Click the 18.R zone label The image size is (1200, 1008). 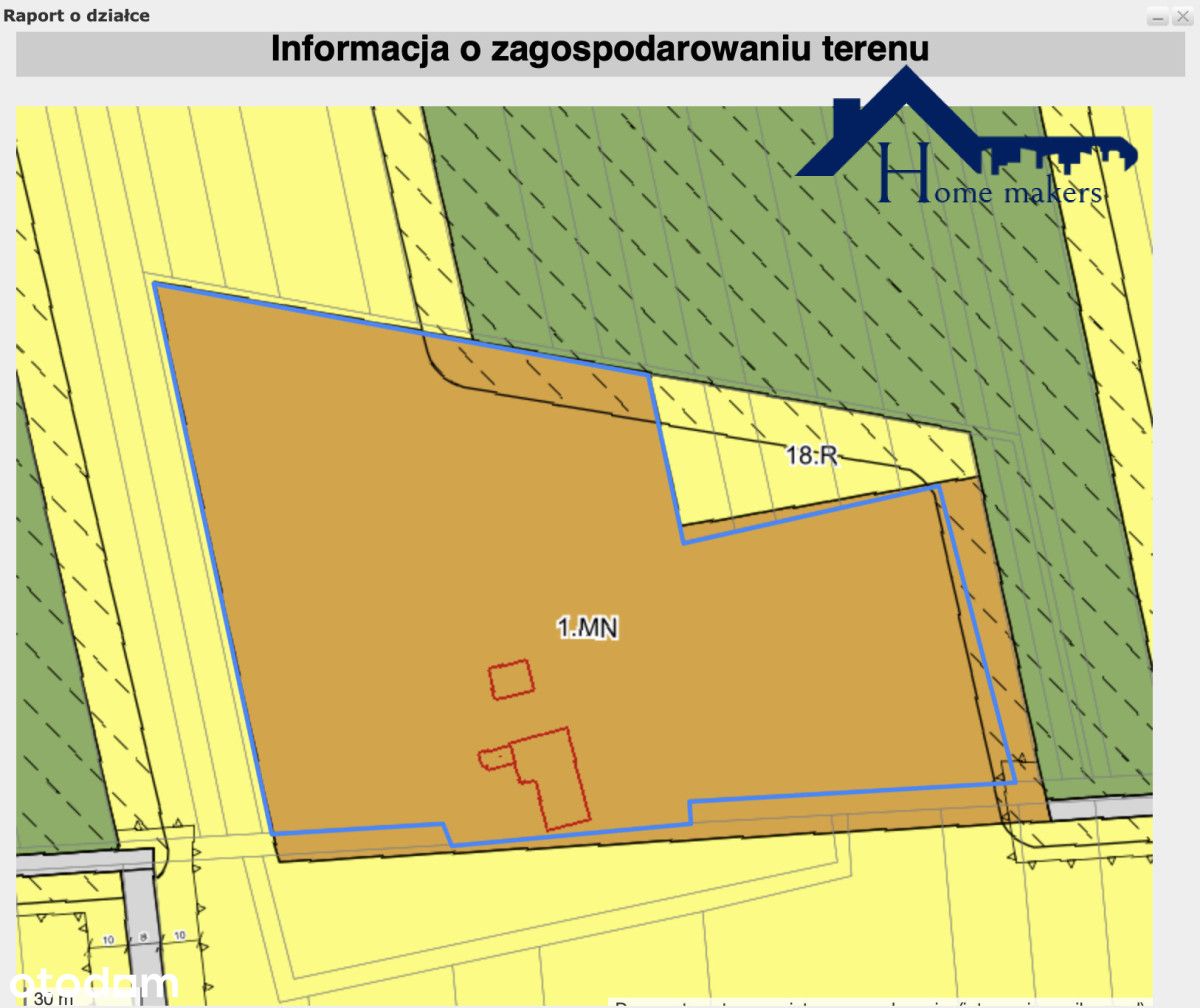(811, 456)
